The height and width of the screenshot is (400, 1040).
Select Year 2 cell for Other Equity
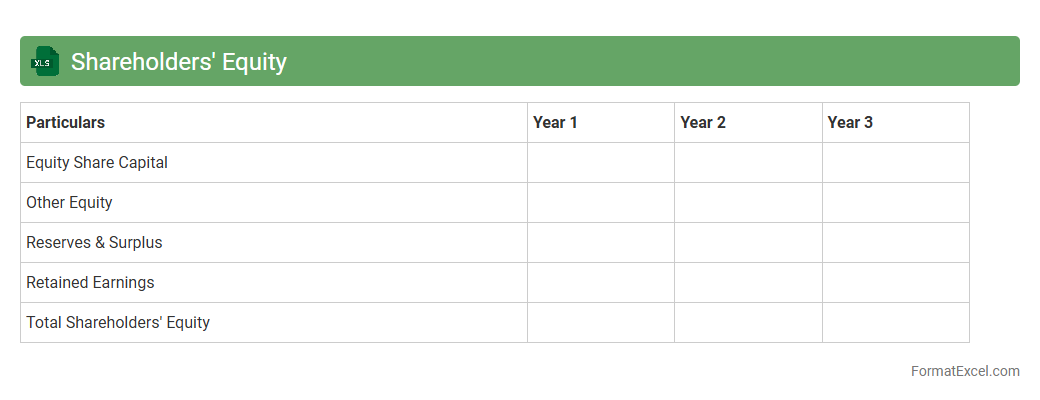(748, 202)
